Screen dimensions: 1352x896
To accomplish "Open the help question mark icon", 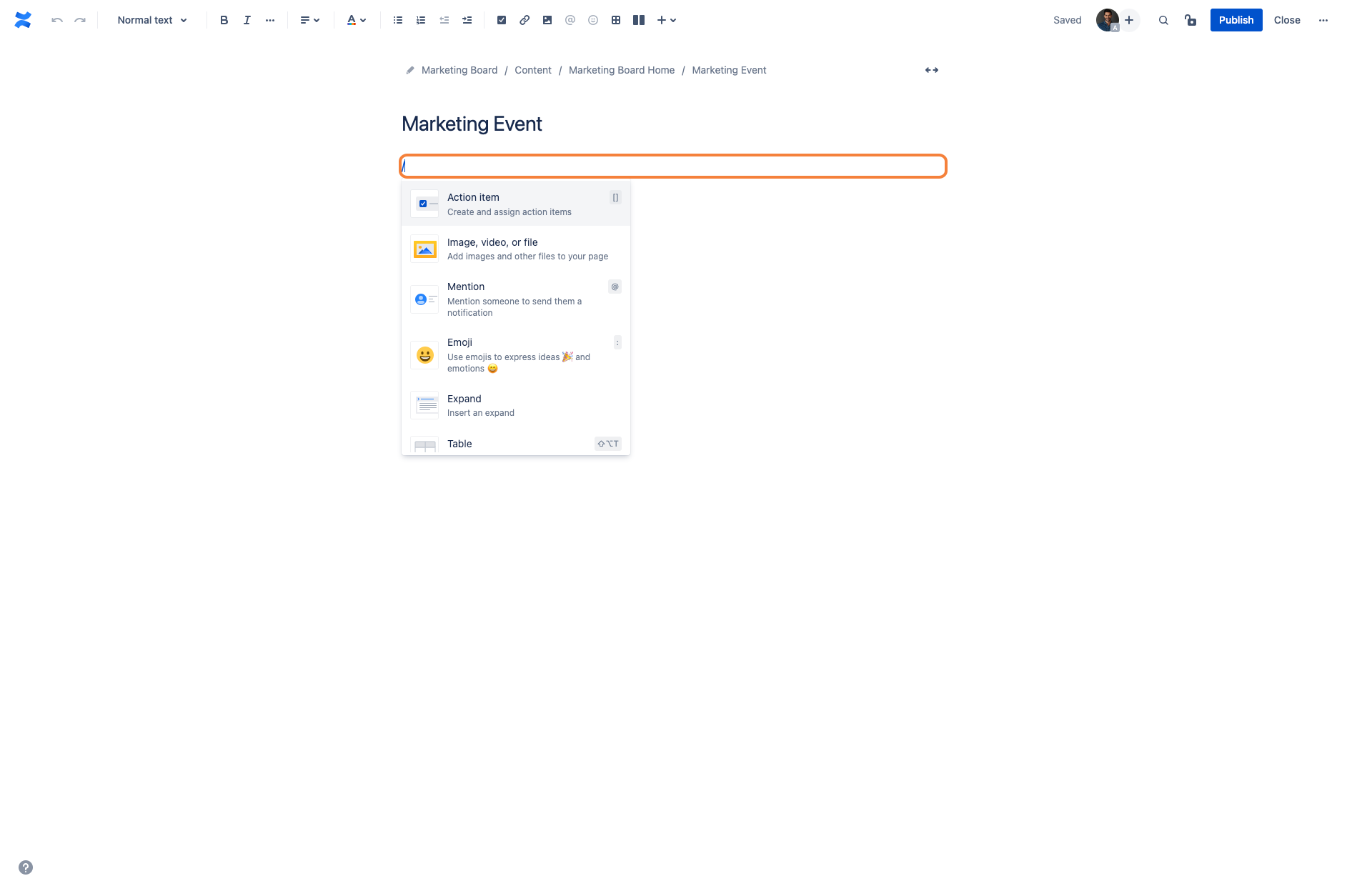I will pyautogui.click(x=26, y=867).
